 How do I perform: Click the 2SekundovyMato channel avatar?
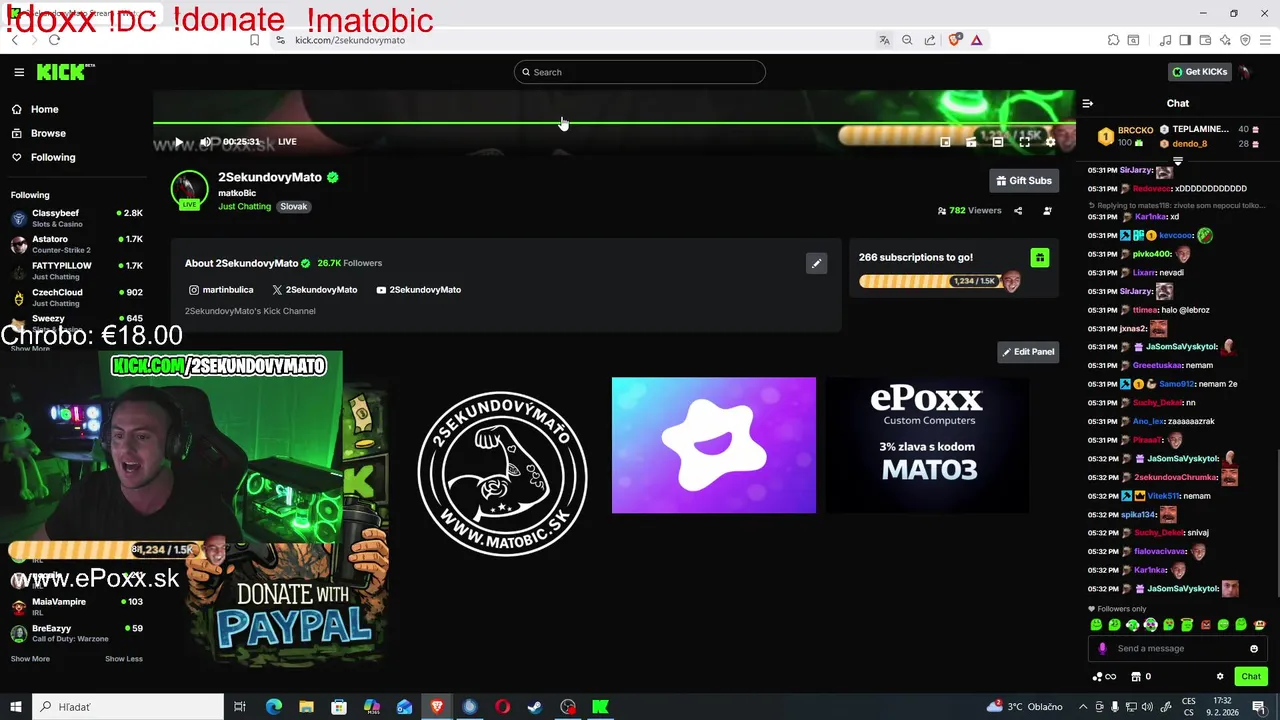point(189,190)
